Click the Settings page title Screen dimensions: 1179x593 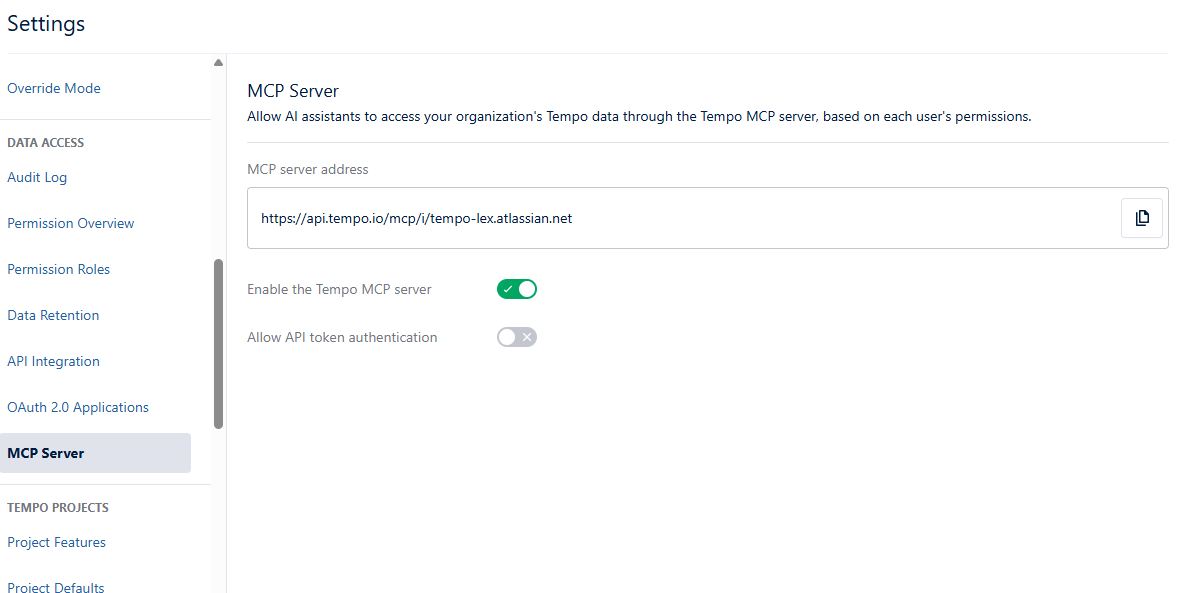46,23
